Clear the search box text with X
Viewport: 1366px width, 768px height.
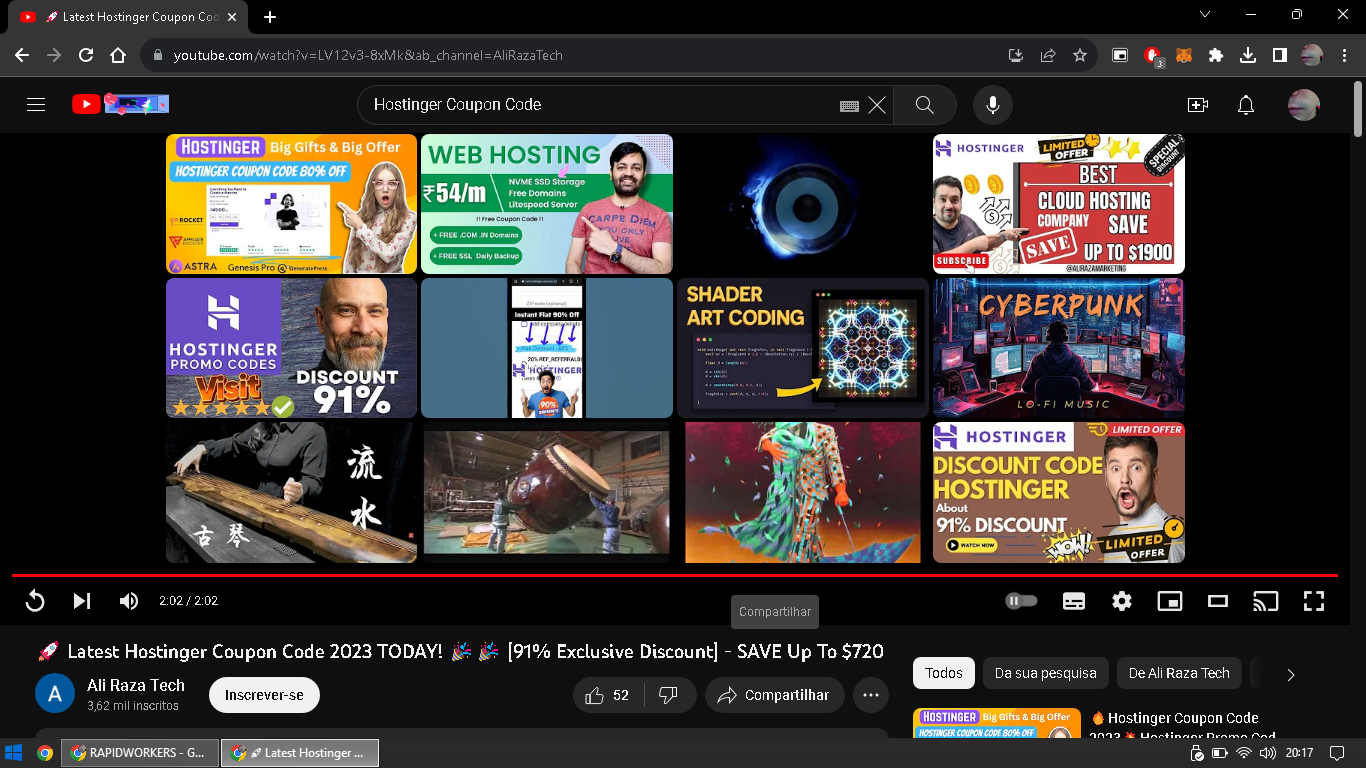[877, 105]
